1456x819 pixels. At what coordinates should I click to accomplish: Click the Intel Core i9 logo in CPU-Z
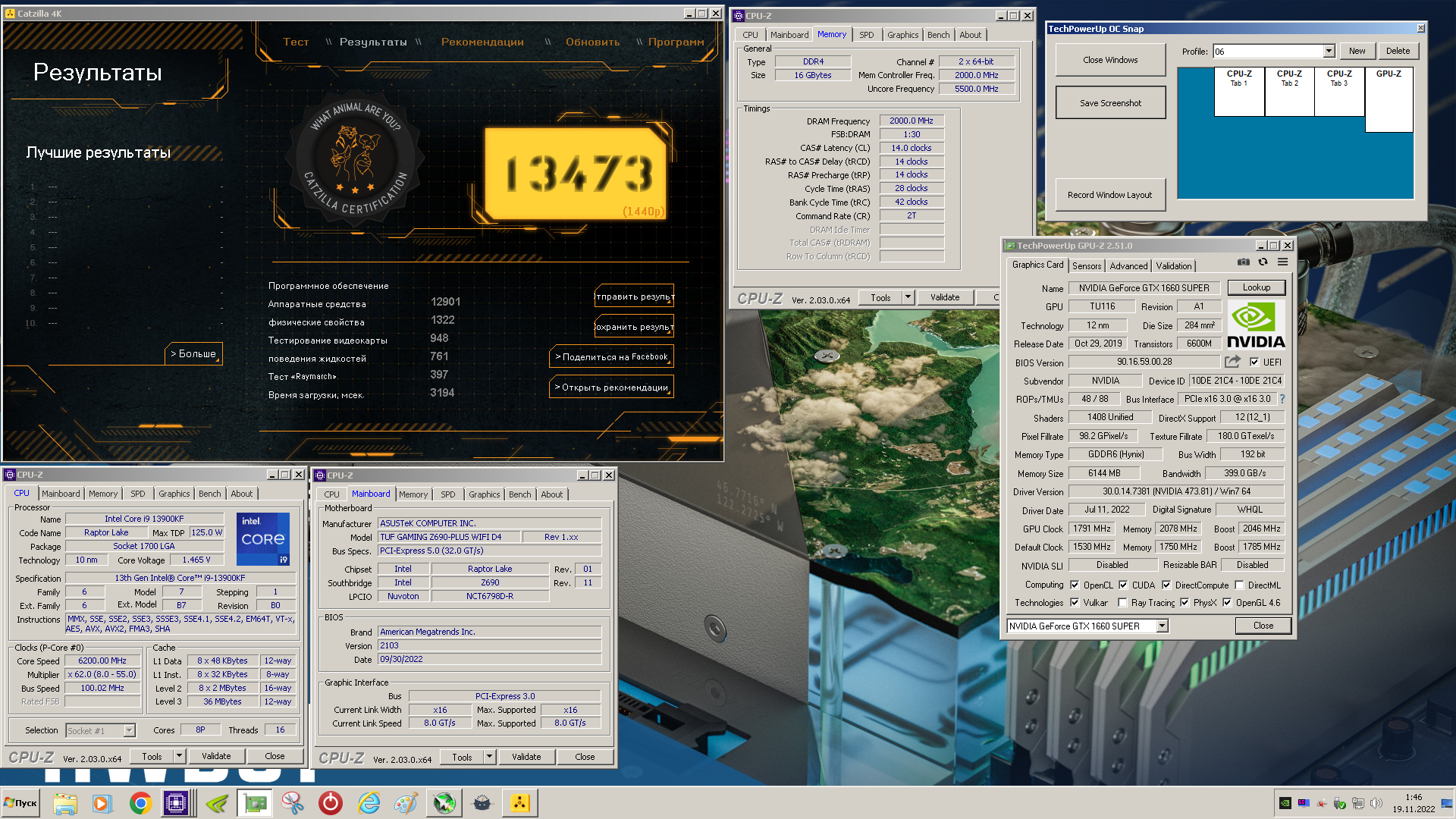[263, 539]
